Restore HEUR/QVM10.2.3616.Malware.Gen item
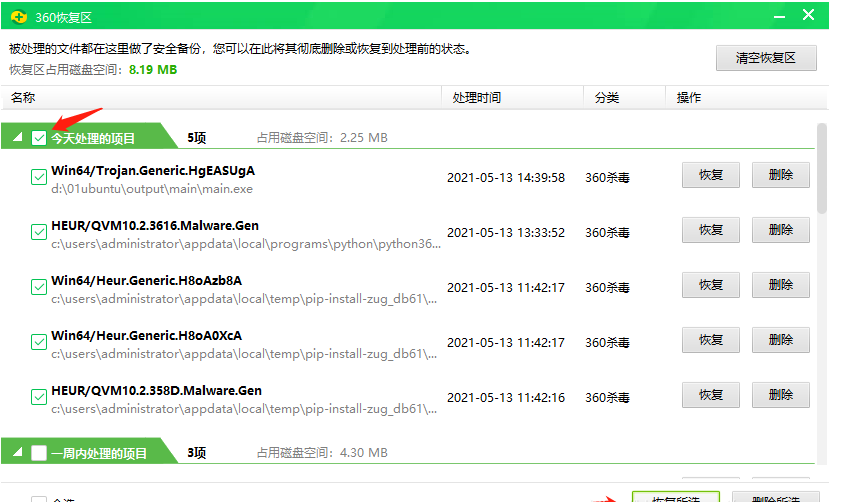The image size is (842, 502). [x=711, y=230]
